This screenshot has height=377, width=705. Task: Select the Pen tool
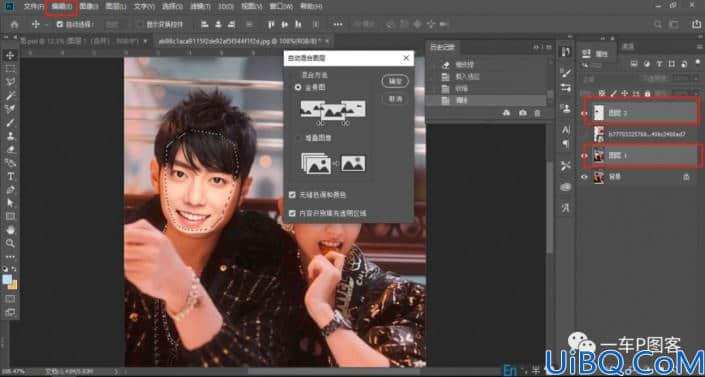10,190
